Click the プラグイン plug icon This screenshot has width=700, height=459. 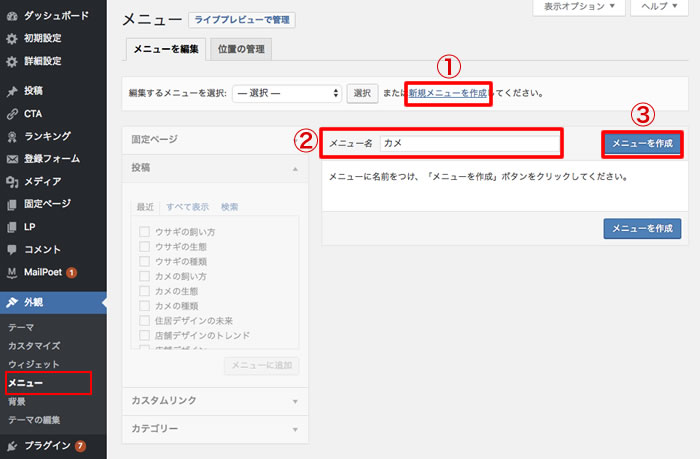(x=11, y=445)
